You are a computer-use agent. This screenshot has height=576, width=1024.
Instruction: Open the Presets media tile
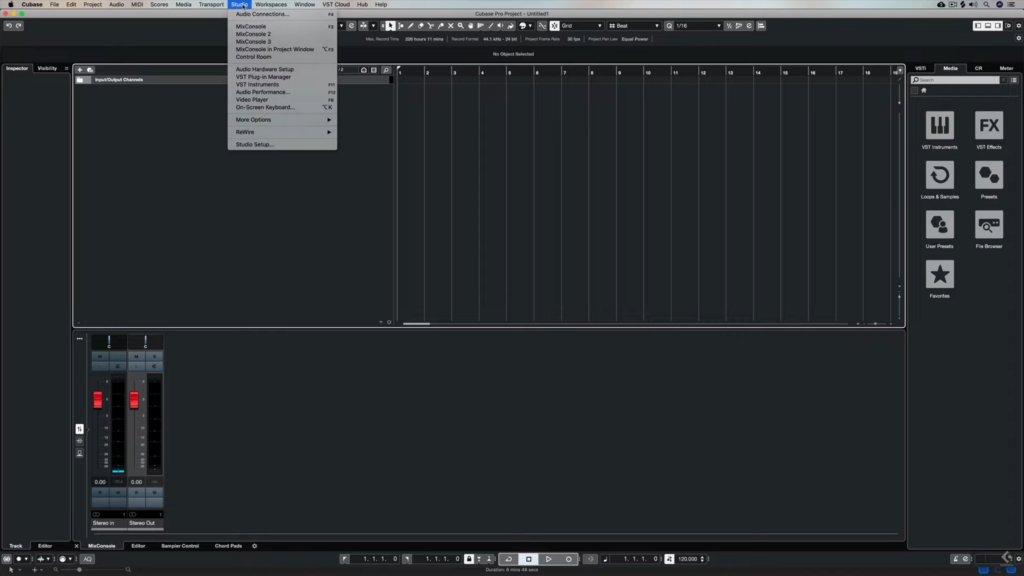pyautogui.click(x=989, y=175)
